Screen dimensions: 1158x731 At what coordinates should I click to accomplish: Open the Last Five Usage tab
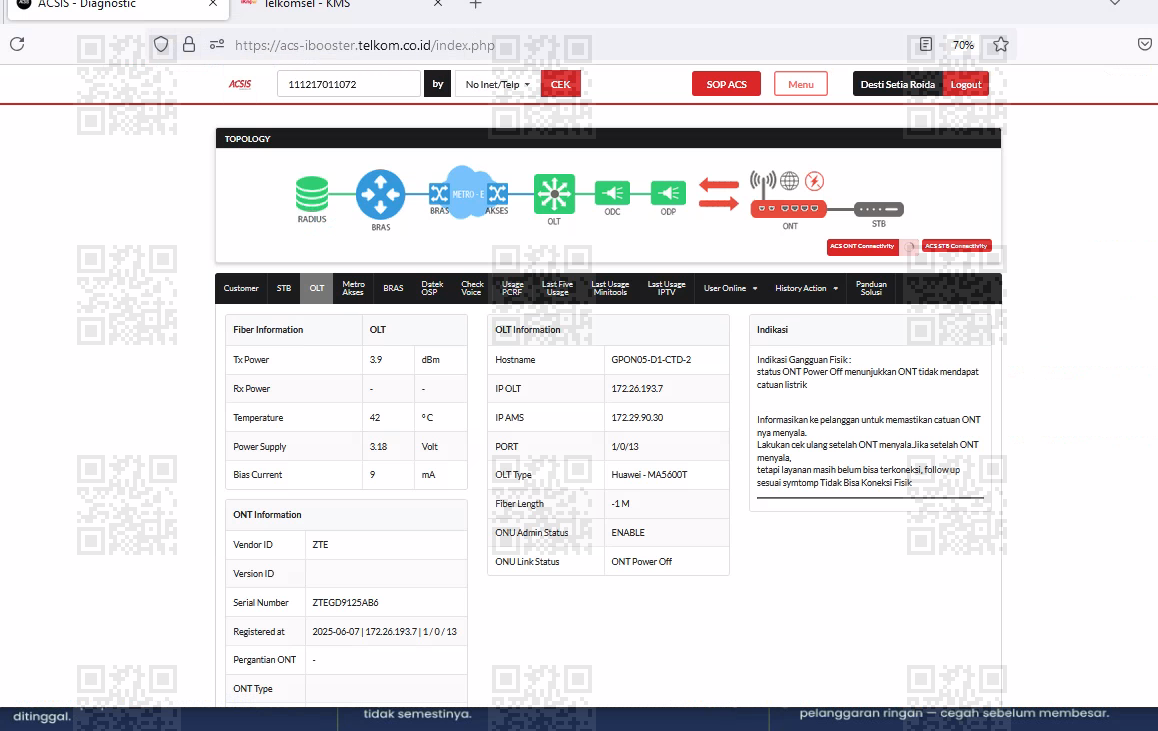[557, 288]
